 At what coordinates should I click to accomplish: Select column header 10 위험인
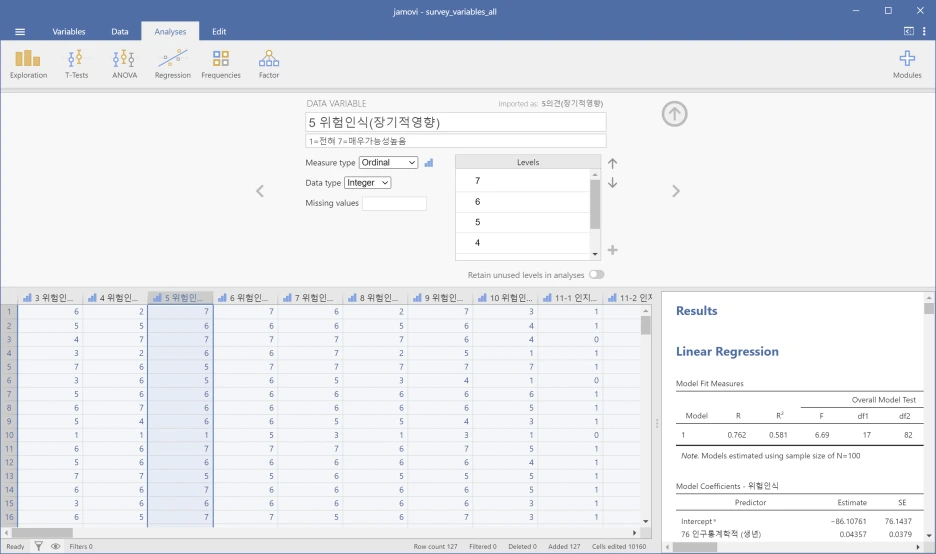tap(506, 297)
